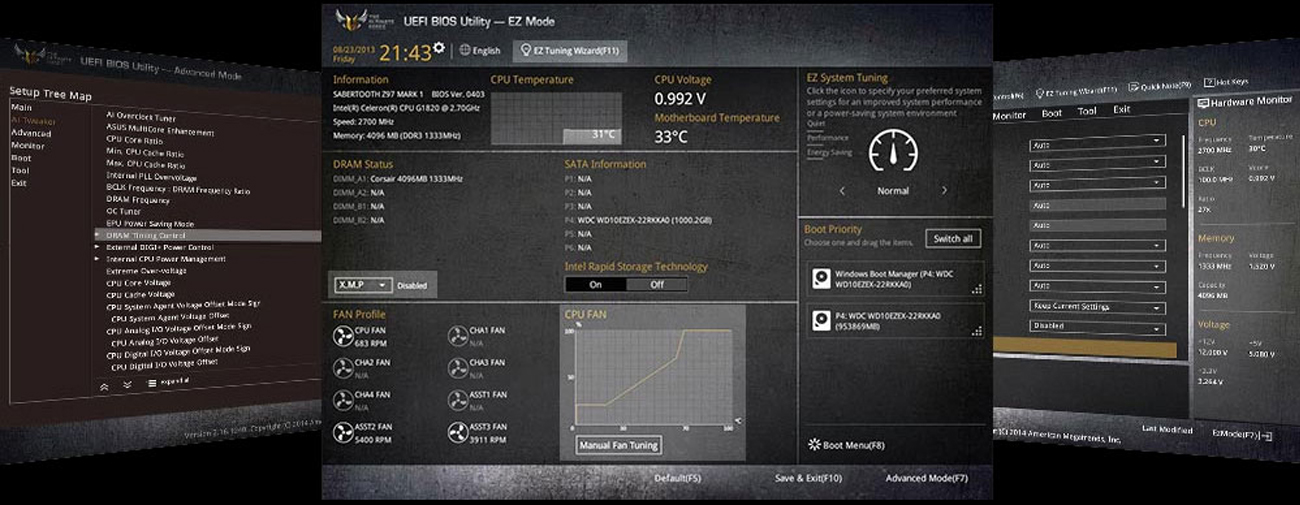Click Save & Exit(F10)
1300x505 pixels.
tap(808, 478)
